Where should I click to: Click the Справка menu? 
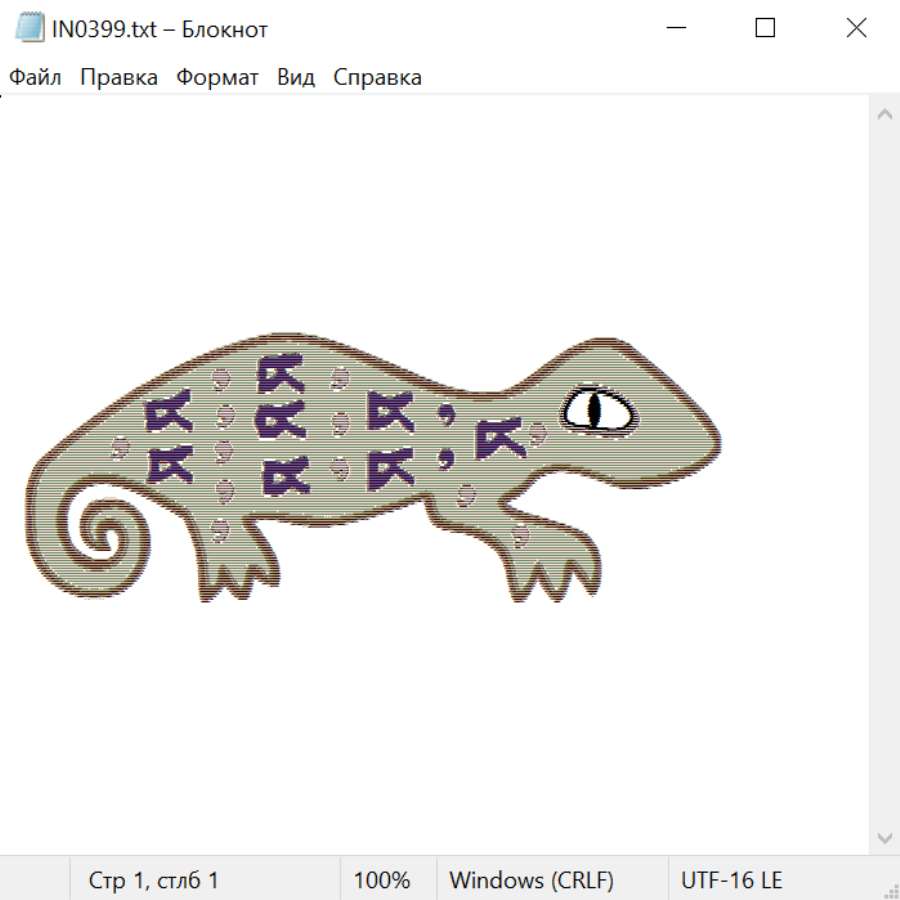click(377, 78)
